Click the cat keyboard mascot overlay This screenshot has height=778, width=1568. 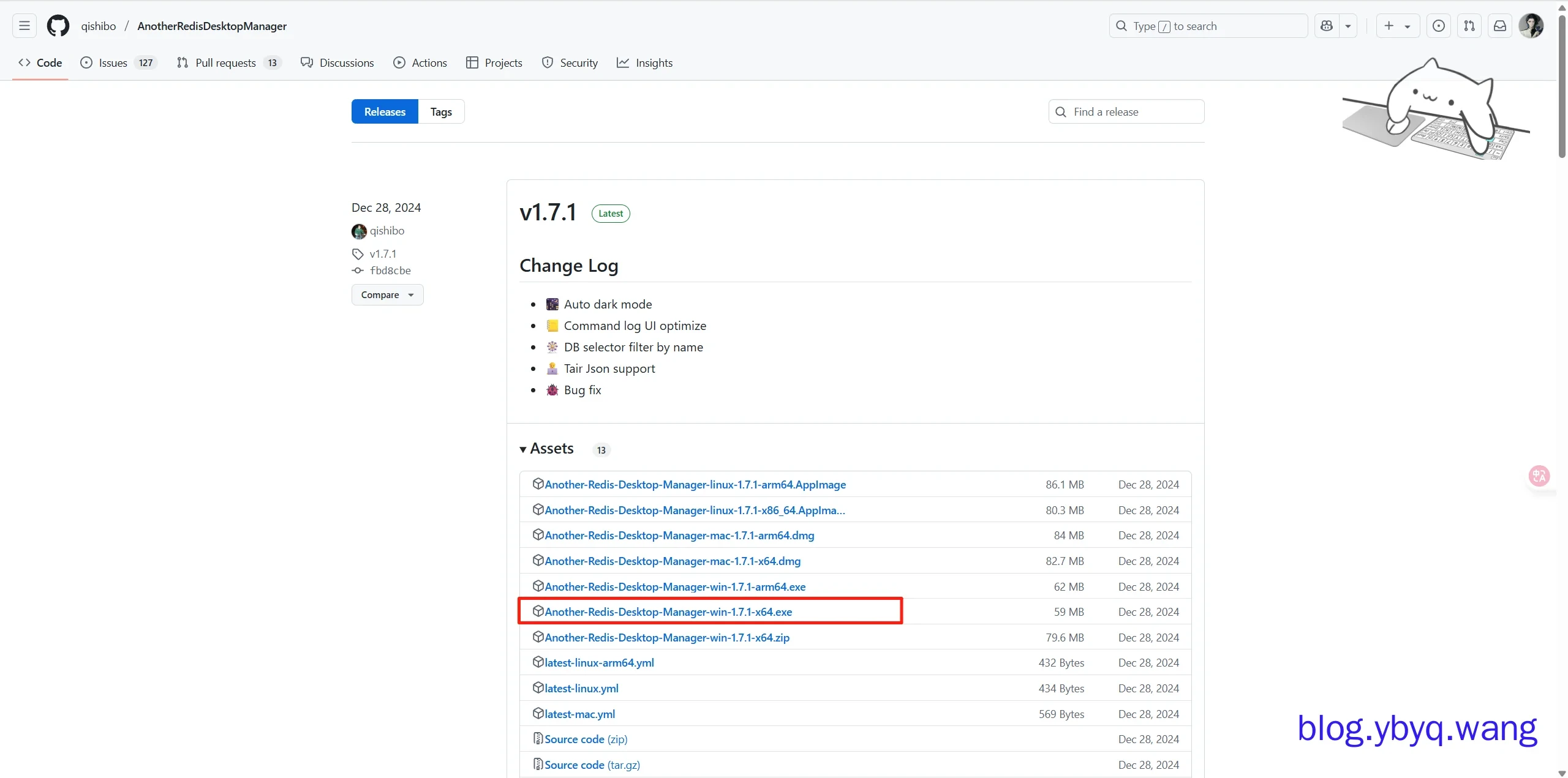pyautogui.click(x=1436, y=110)
